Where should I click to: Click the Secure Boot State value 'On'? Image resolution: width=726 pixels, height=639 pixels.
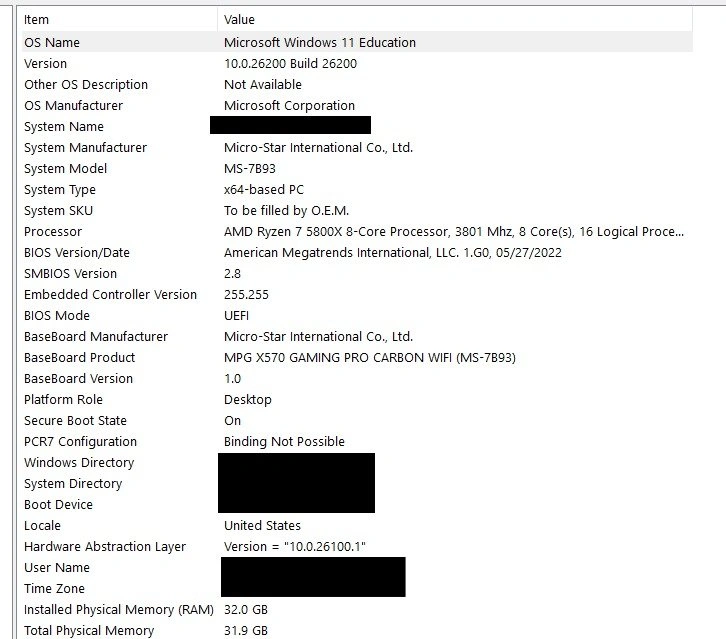[x=232, y=420]
